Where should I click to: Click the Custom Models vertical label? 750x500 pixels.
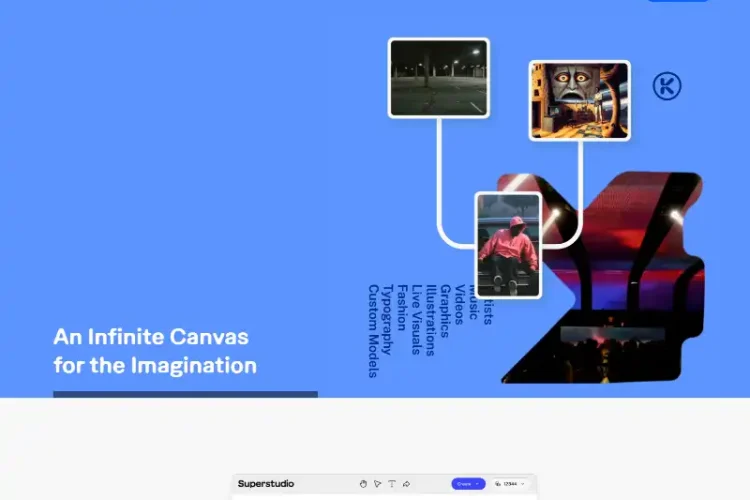click(x=374, y=331)
